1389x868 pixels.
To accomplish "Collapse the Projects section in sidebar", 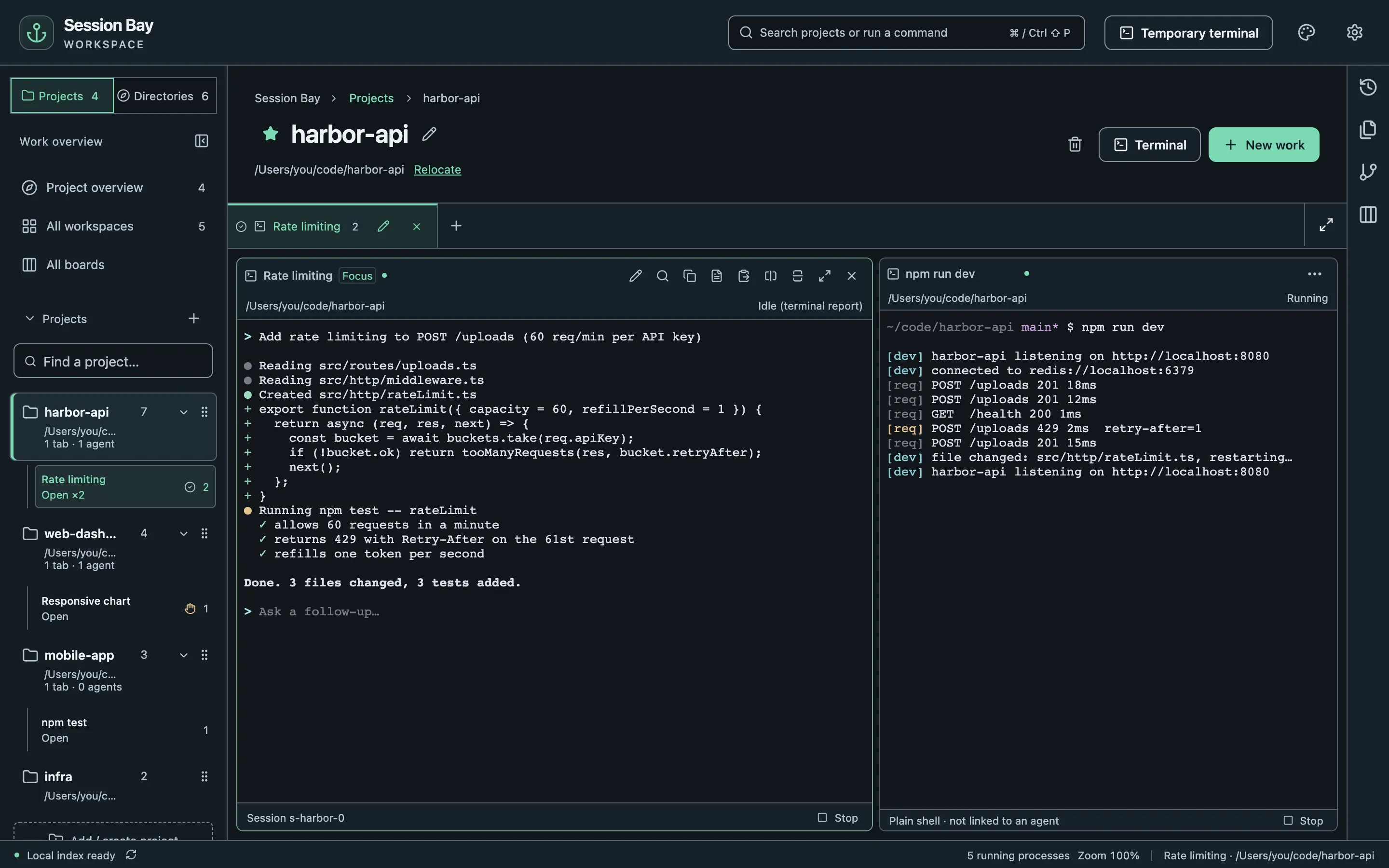I will (x=30, y=319).
